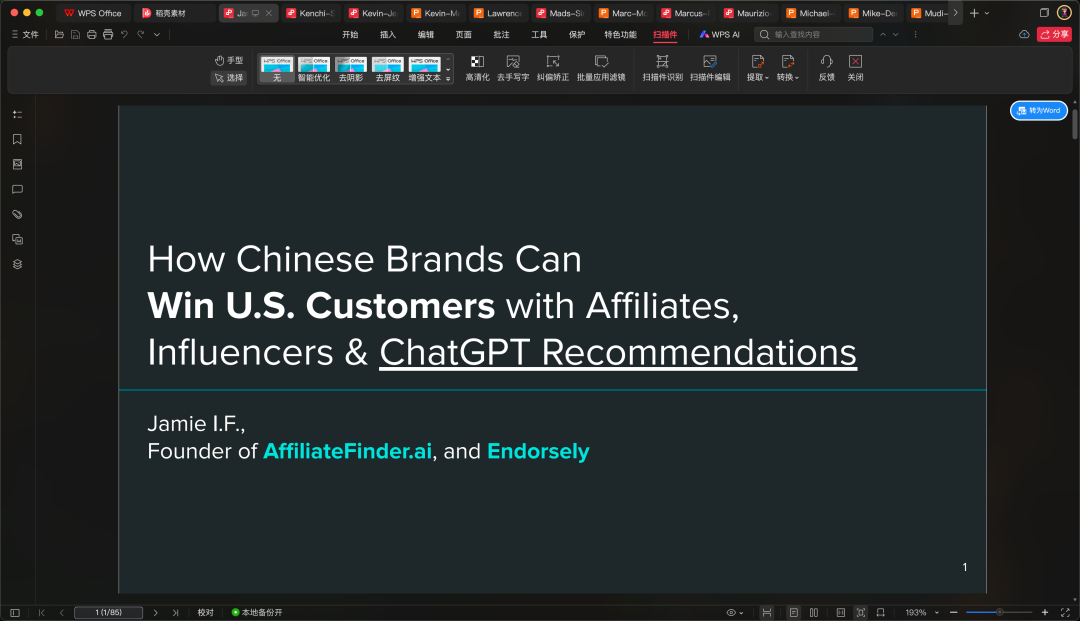Apply the 去屏纹 filter preset

click(x=387, y=69)
